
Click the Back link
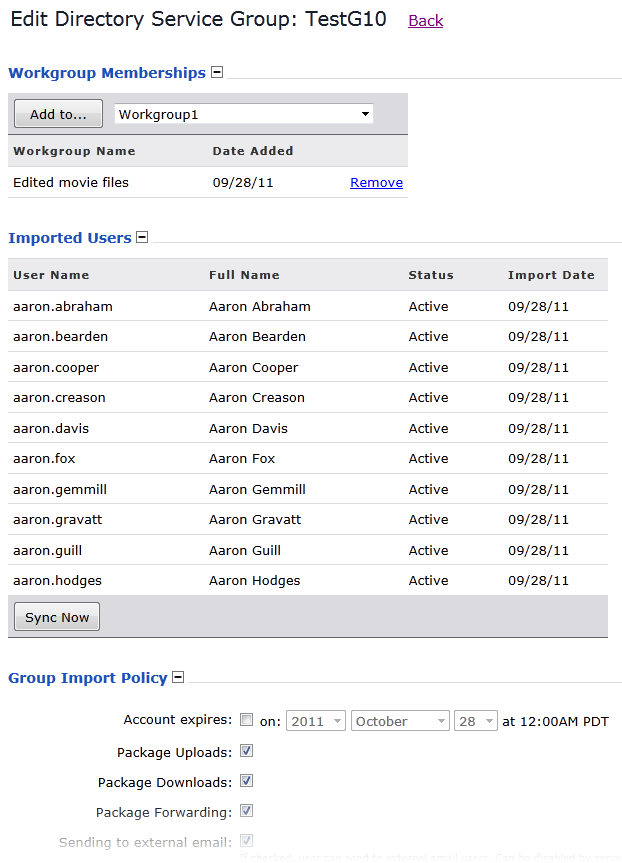(425, 21)
